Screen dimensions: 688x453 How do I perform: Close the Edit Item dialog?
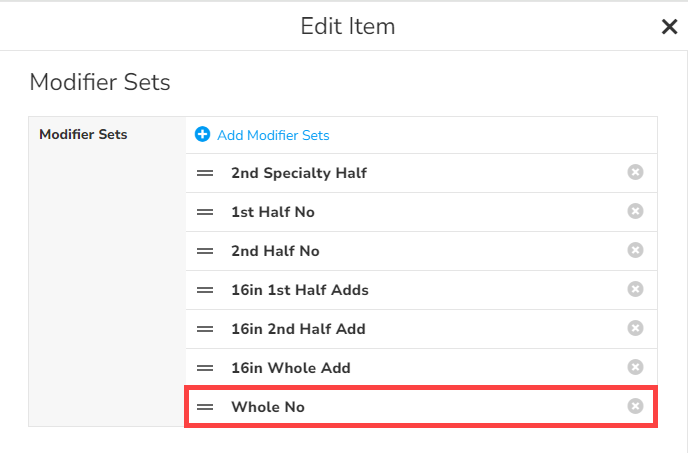669,27
